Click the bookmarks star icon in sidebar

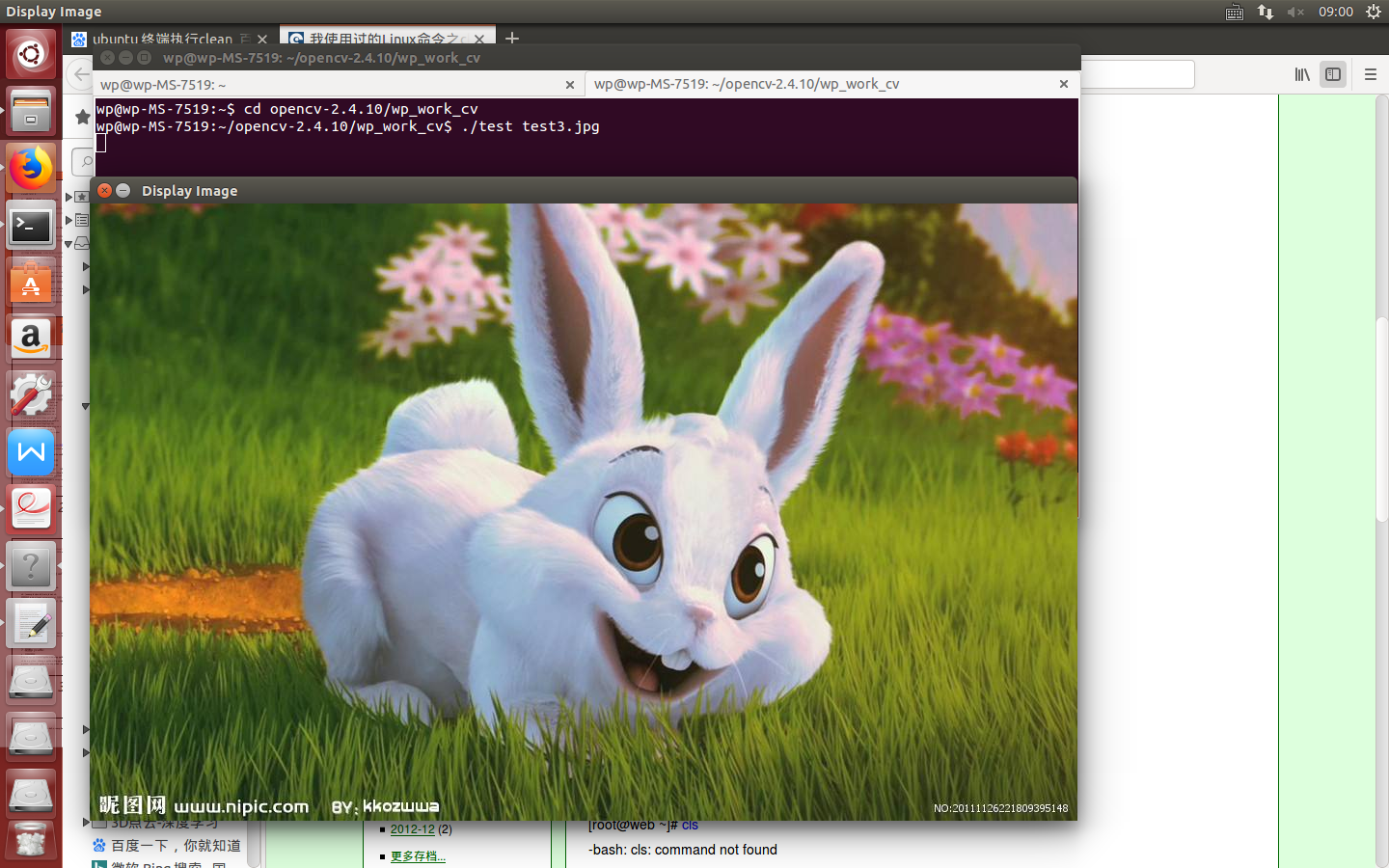coord(83,117)
